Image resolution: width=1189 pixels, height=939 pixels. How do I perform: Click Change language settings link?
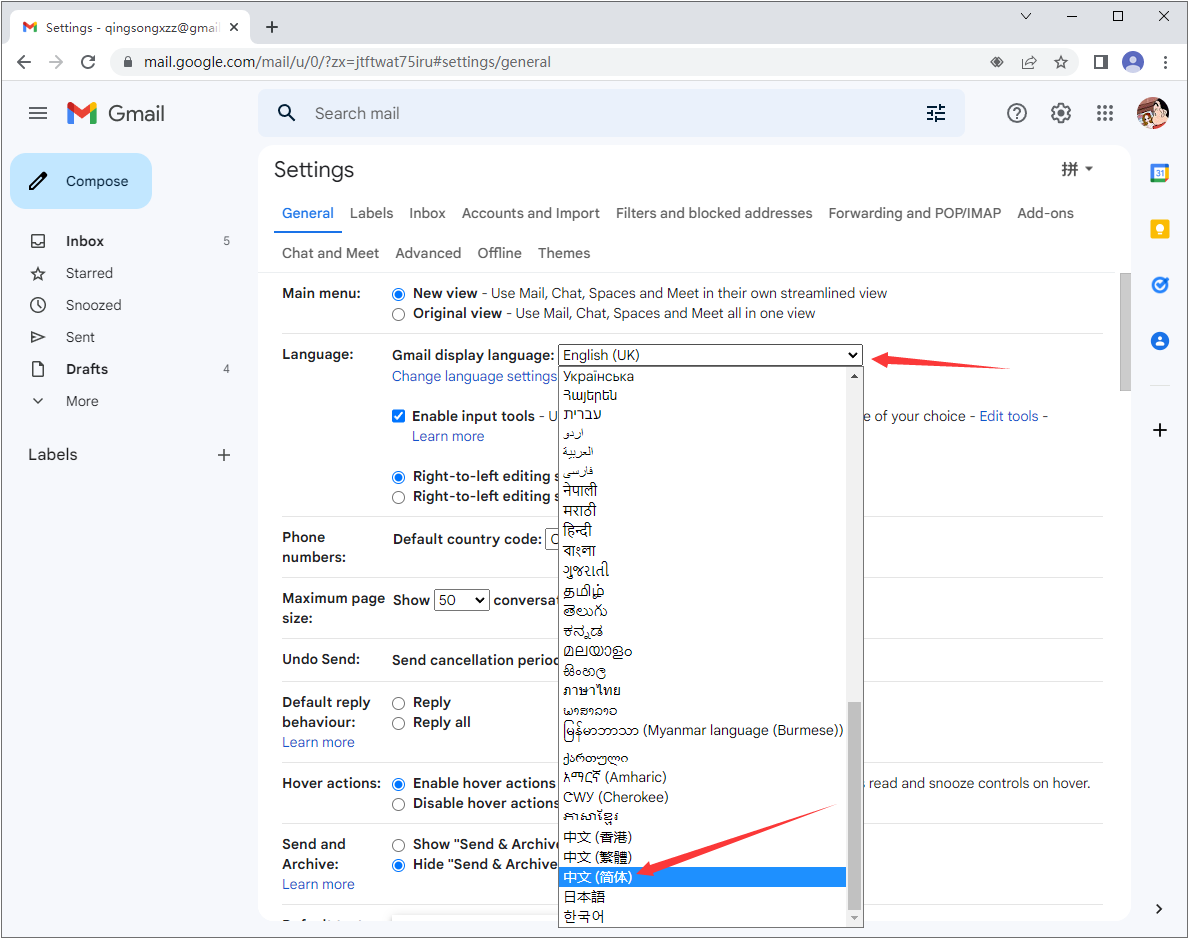pyautogui.click(x=474, y=376)
